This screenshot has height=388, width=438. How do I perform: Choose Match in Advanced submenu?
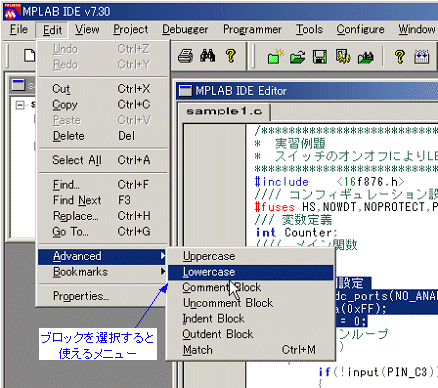250,350
